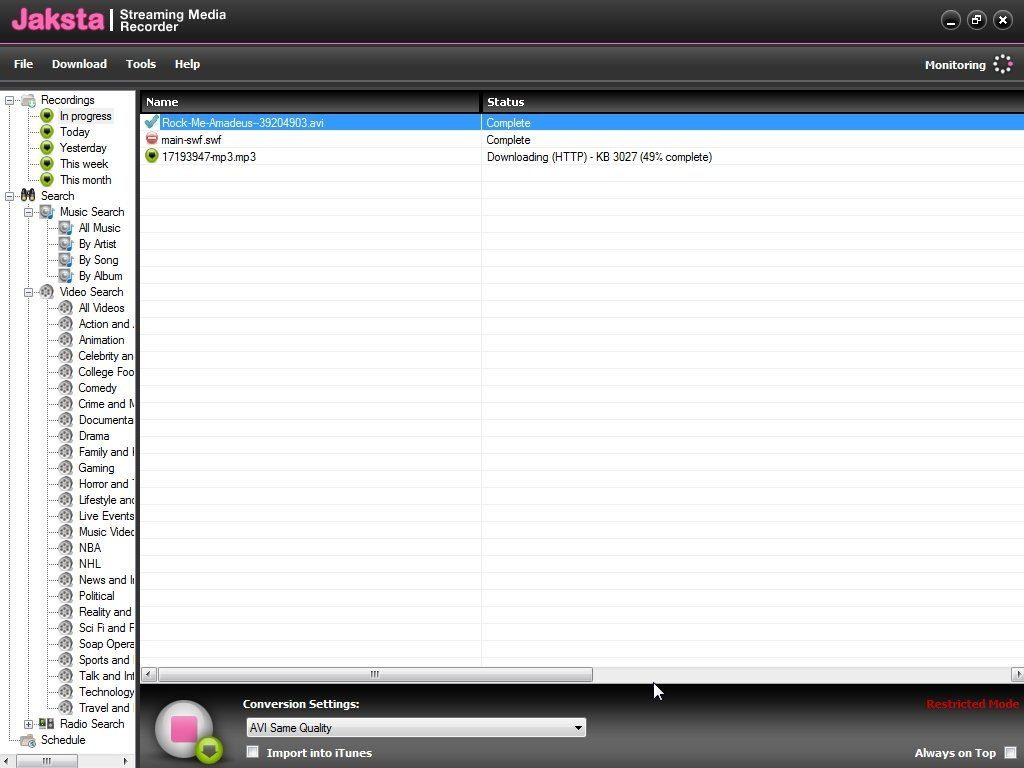Screen dimensions: 1024x768
Task: Collapse the Recordings tree branch
Action: click(9, 100)
